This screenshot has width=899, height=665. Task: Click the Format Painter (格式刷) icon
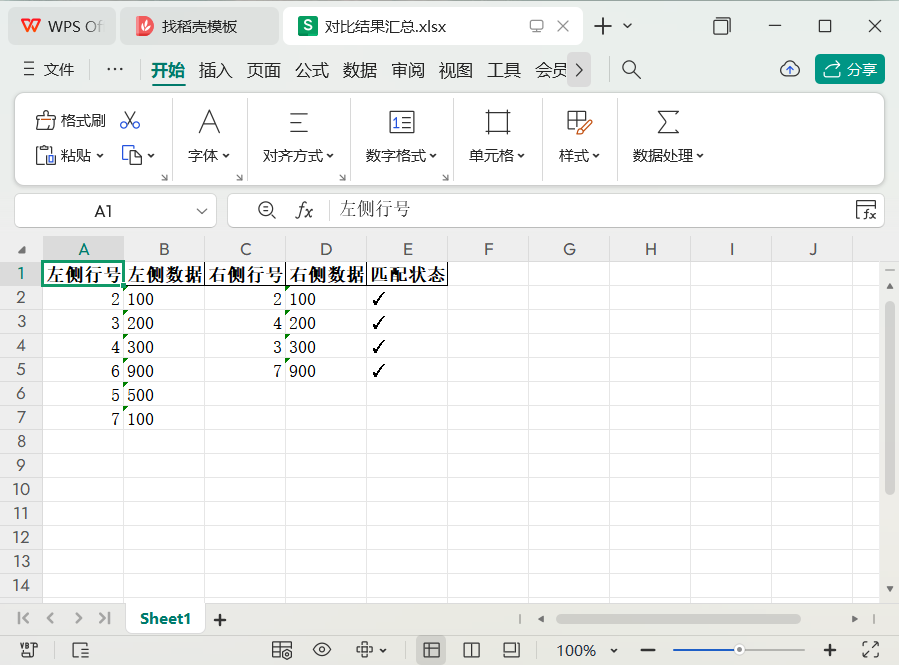click(x=45, y=121)
